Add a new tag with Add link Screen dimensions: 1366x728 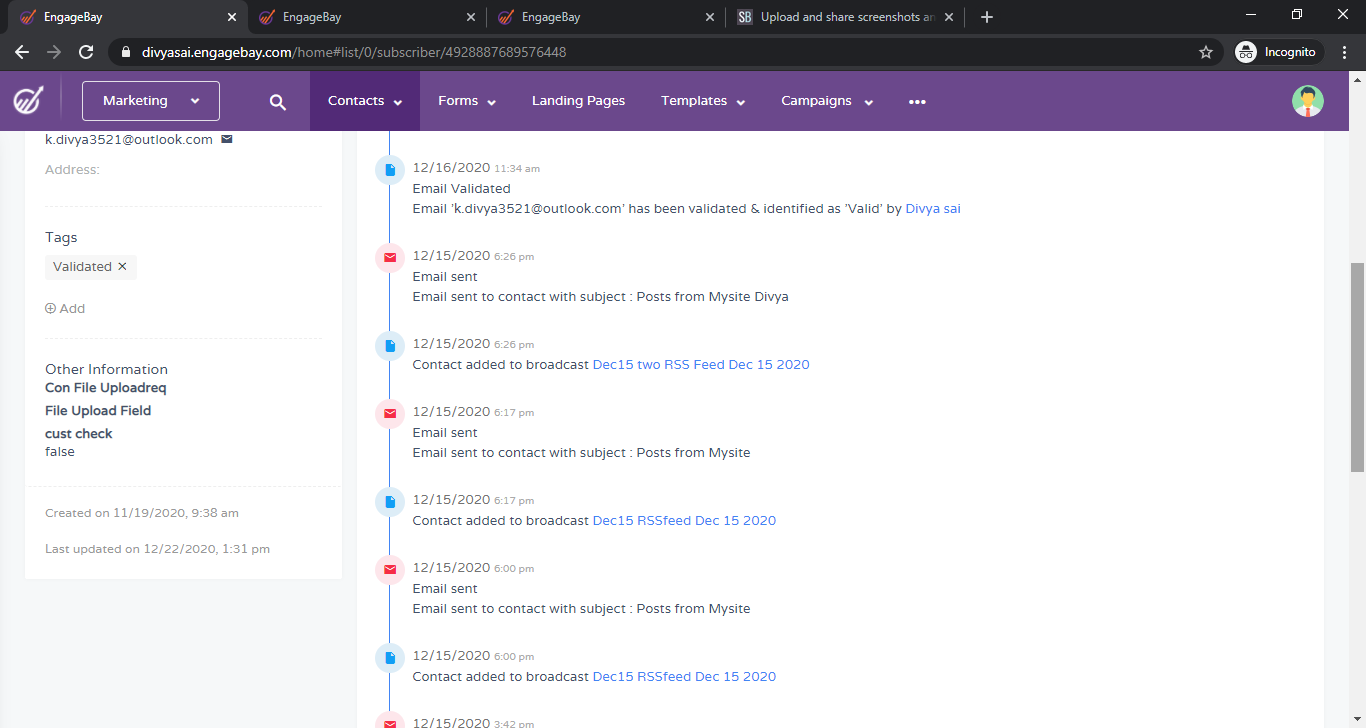pyautogui.click(x=65, y=308)
